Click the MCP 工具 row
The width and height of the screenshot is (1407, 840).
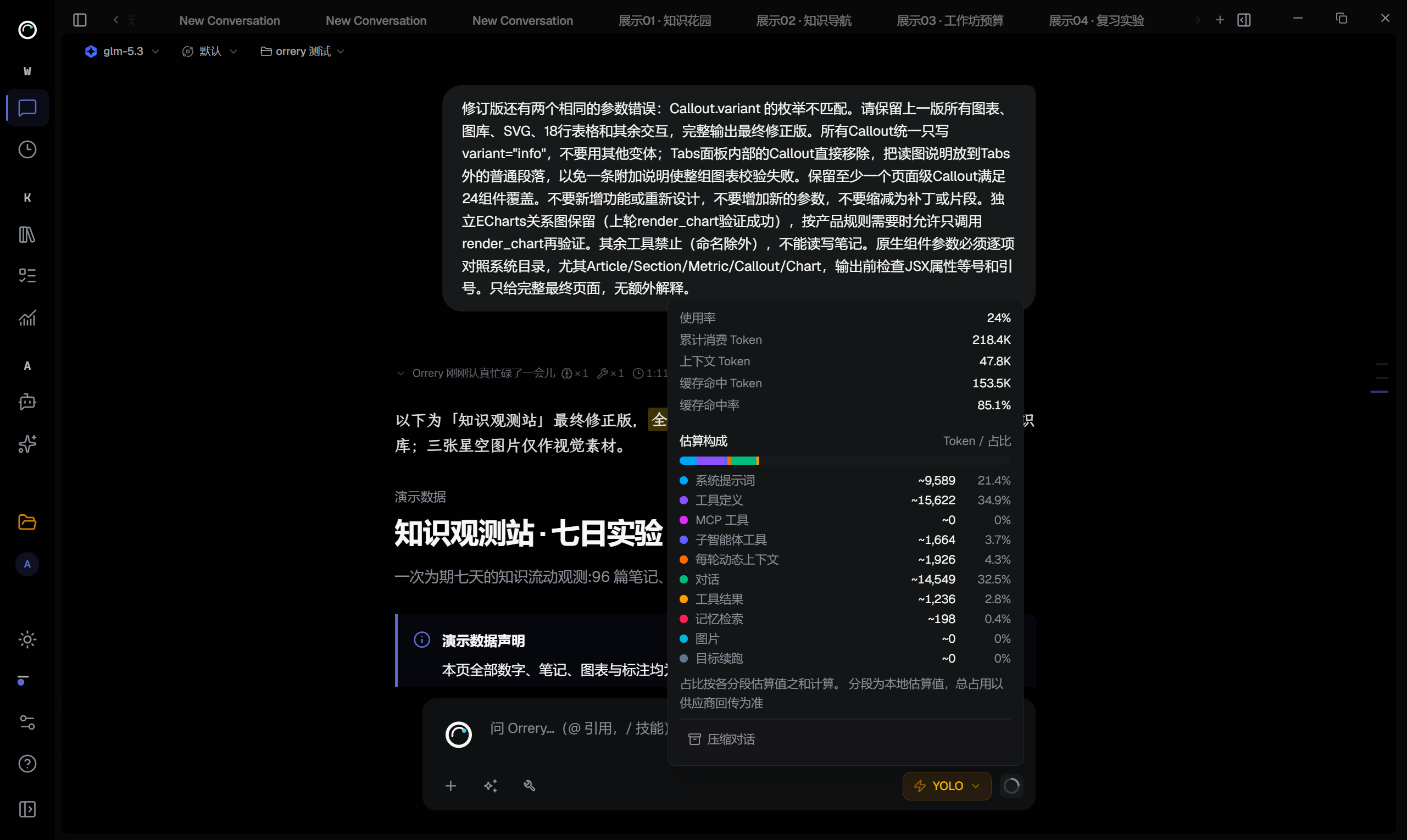845,520
